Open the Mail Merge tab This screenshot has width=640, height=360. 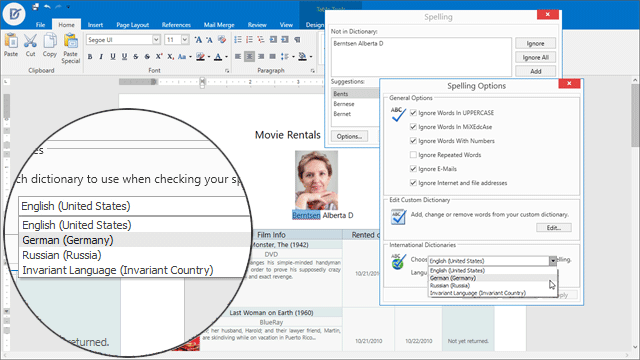(219, 25)
